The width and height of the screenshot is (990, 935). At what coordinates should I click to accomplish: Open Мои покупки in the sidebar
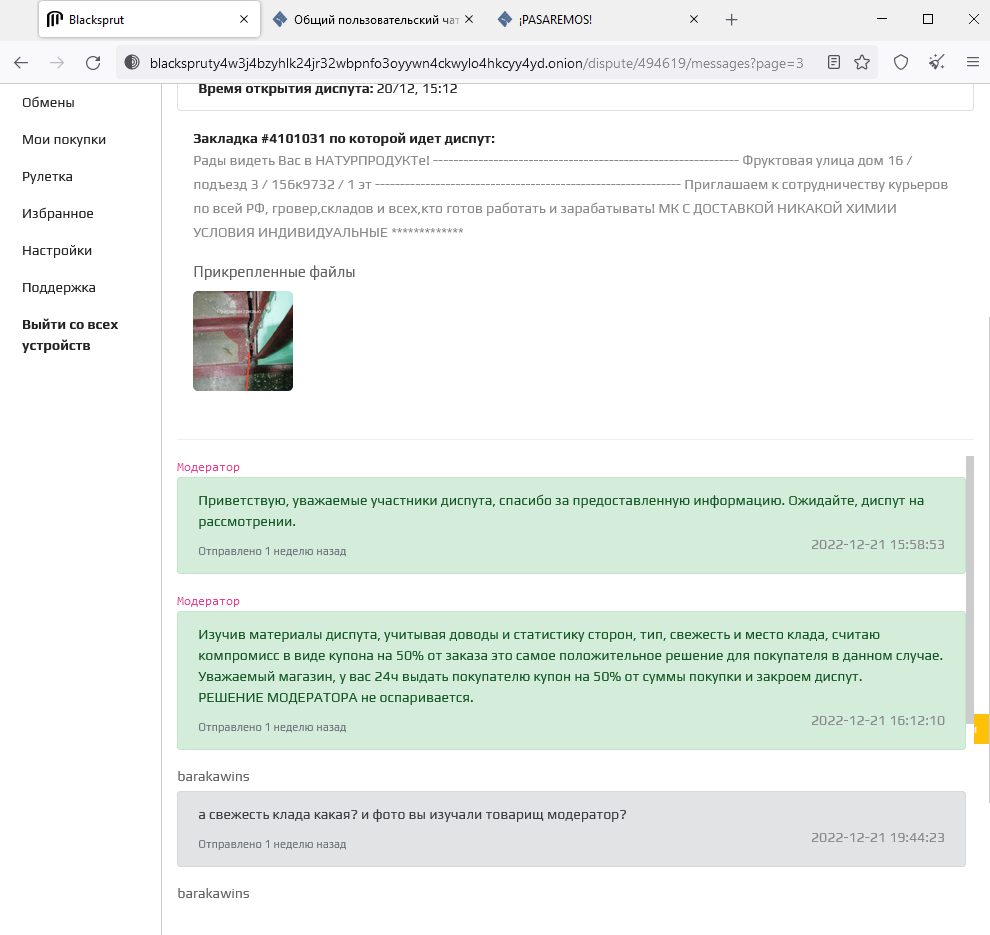coord(64,140)
